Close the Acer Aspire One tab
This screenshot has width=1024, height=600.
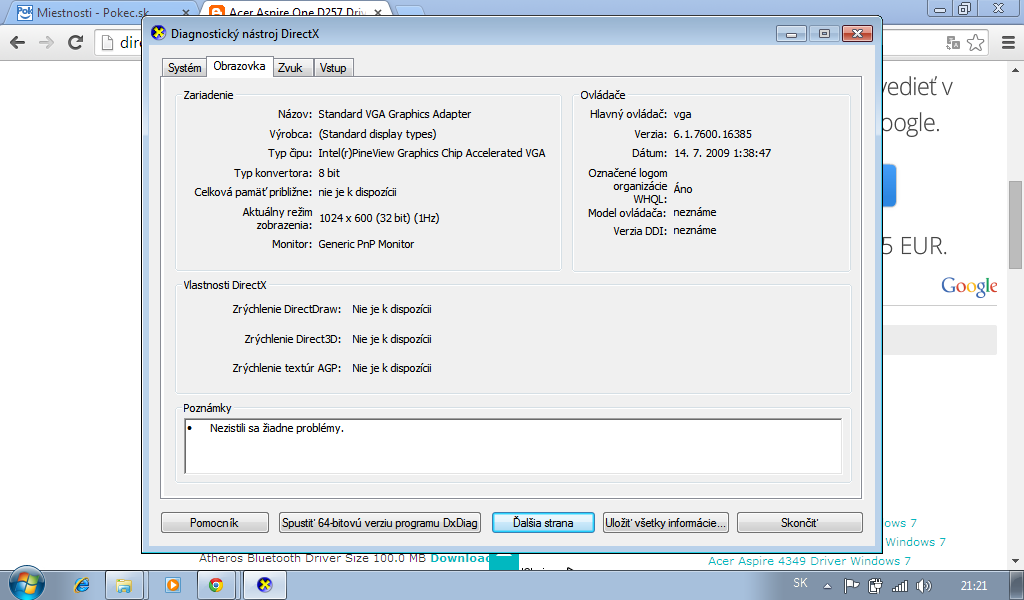(377, 12)
